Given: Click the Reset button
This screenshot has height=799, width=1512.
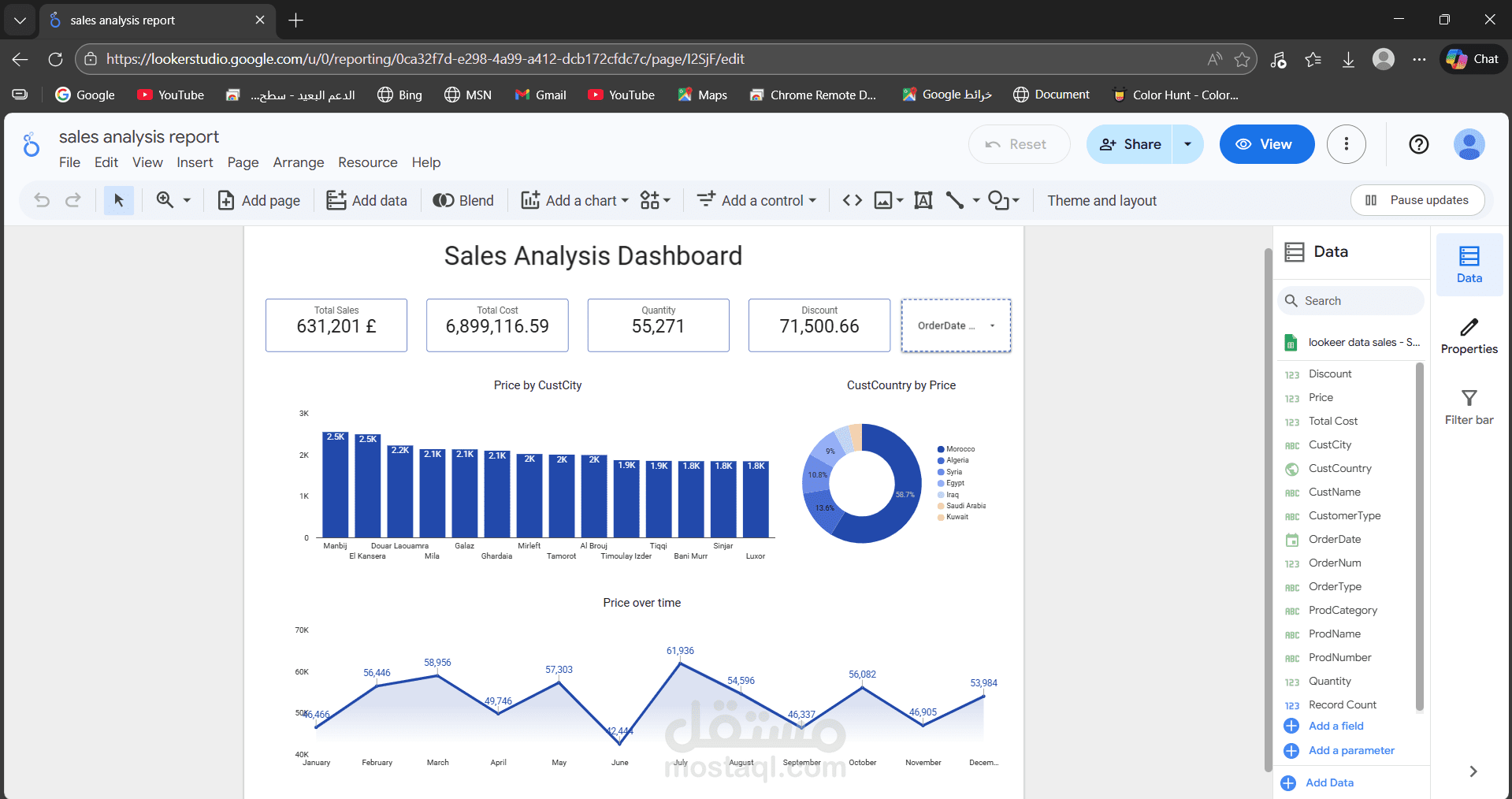Looking at the screenshot, I should tap(1019, 144).
